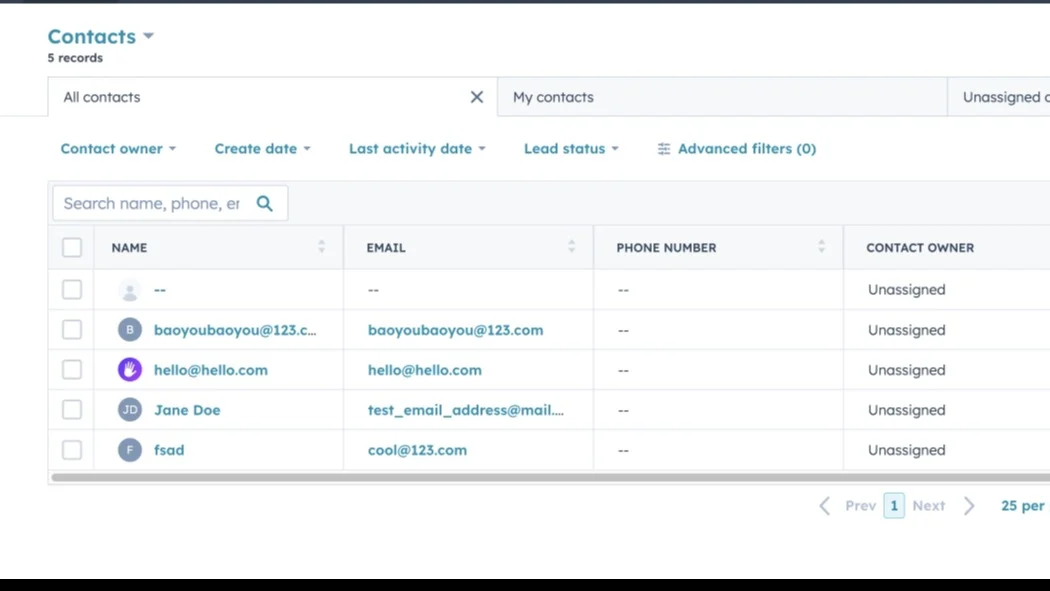The height and width of the screenshot is (591, 1050).
Task: Click the search magnifier icon
Action: coord(265,204)
